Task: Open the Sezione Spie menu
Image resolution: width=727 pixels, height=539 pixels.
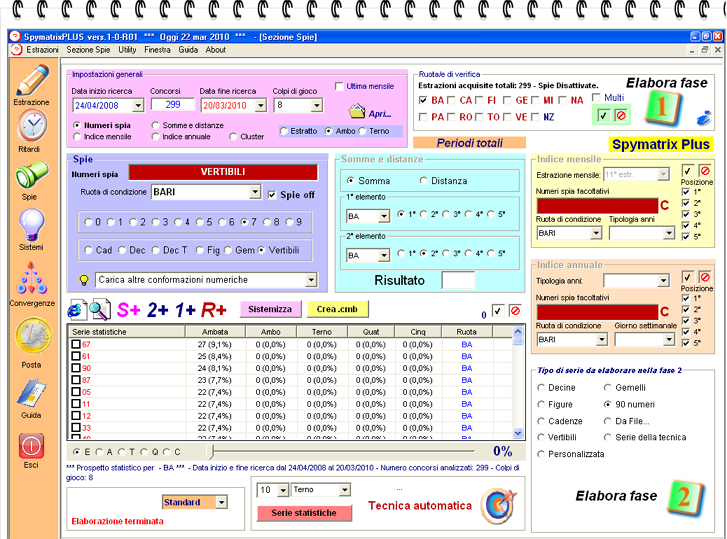Action: (x=88, y=50)
